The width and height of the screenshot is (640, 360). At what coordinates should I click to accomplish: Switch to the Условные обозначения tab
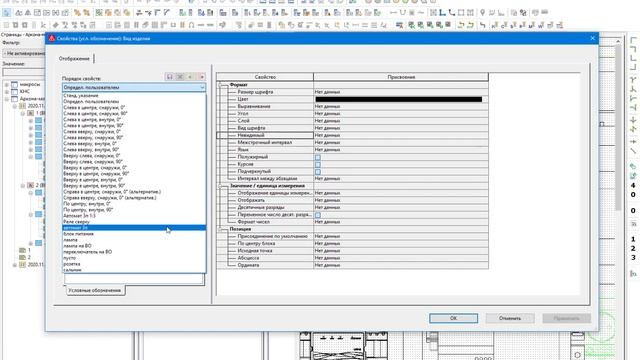[x=95, y=290]
